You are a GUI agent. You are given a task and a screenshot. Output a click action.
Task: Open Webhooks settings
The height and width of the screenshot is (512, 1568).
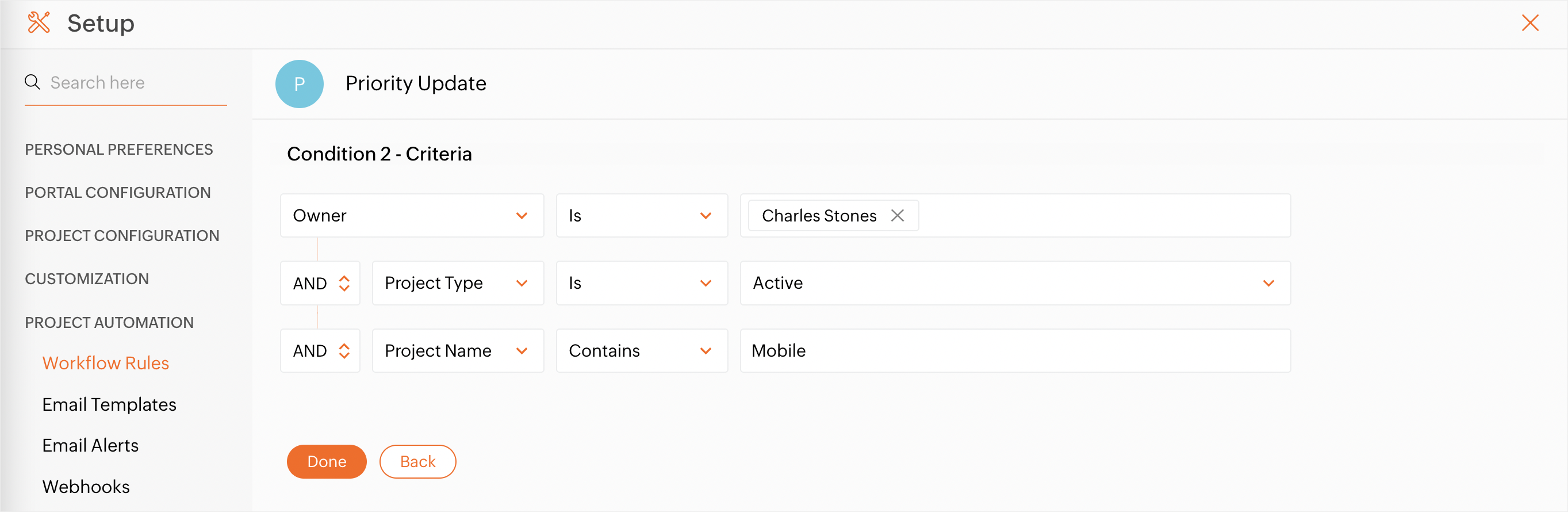point(86,487)
